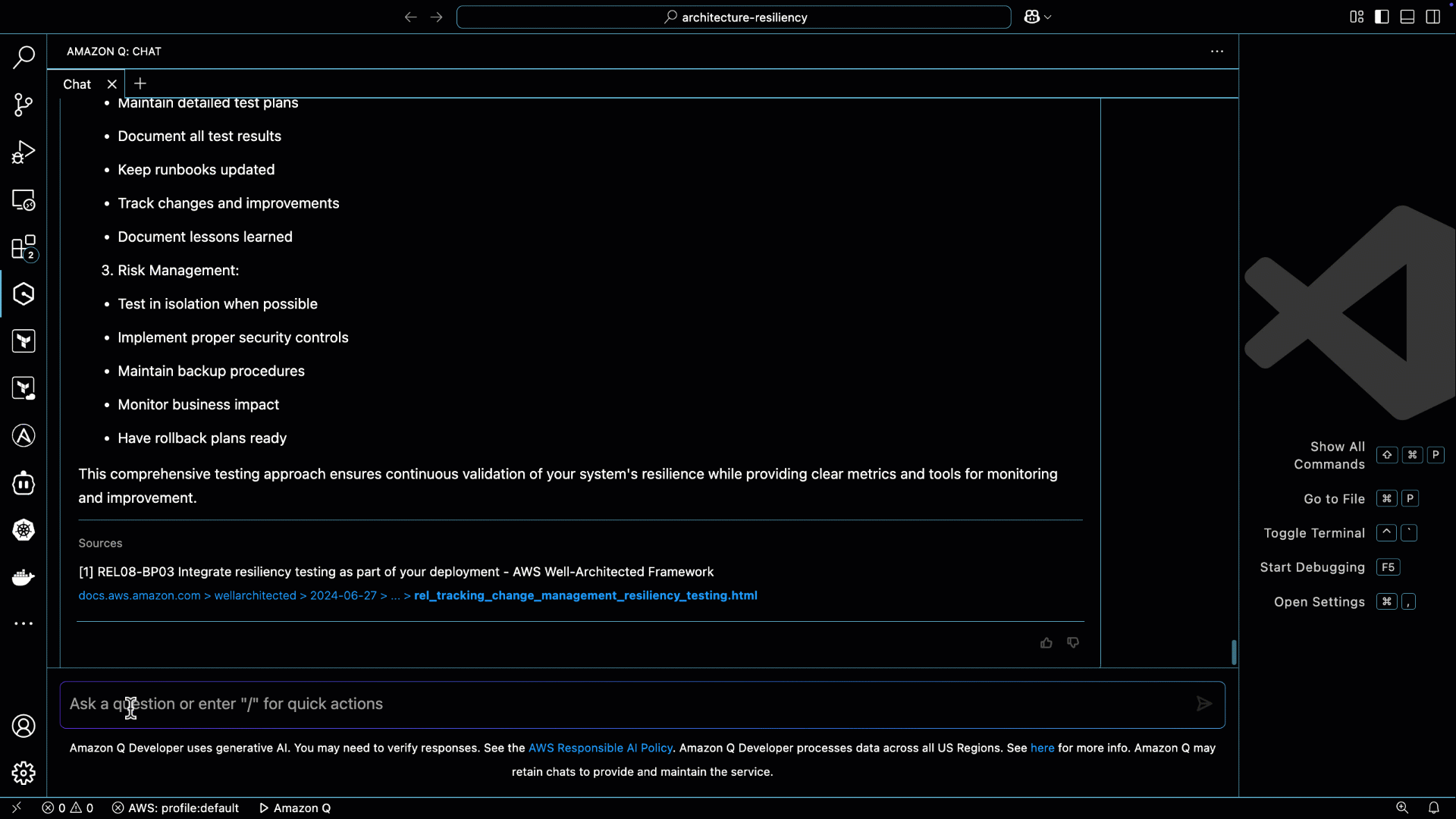Viewport: 1456px width, 819px height.
Task: Open the rel_tracking_change_management_resiliency_testing.html link
Action: coord(585,595)
